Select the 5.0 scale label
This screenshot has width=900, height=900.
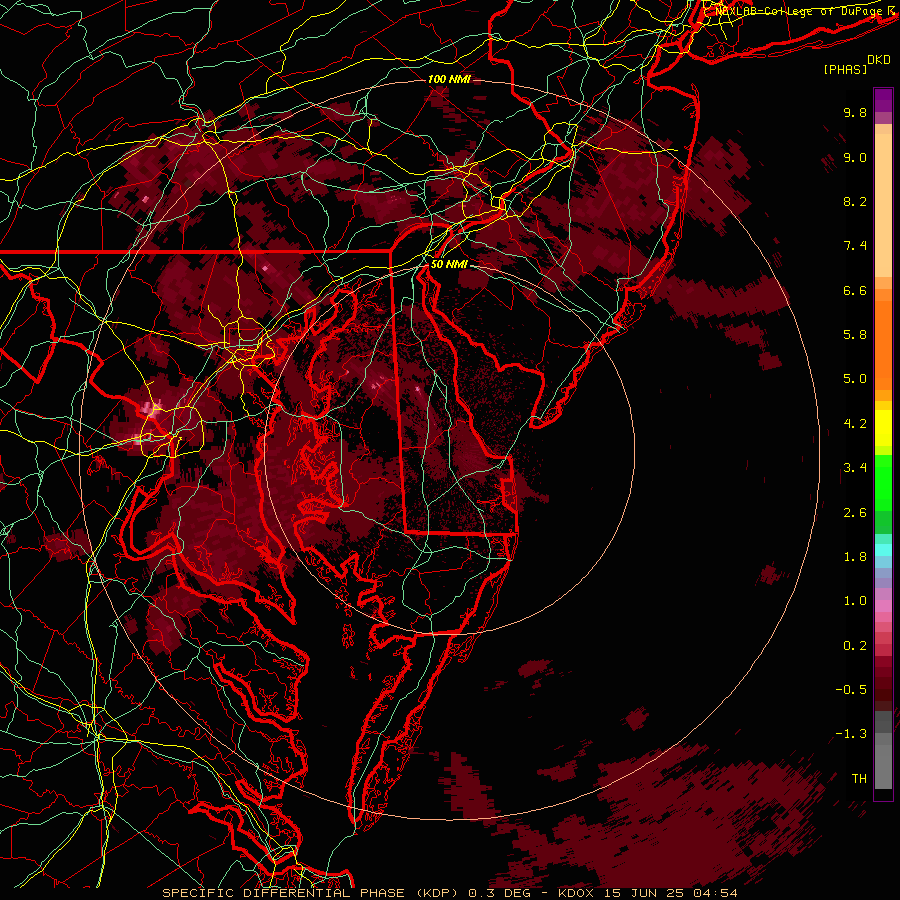pyautogui.click(x=855, y=379)
